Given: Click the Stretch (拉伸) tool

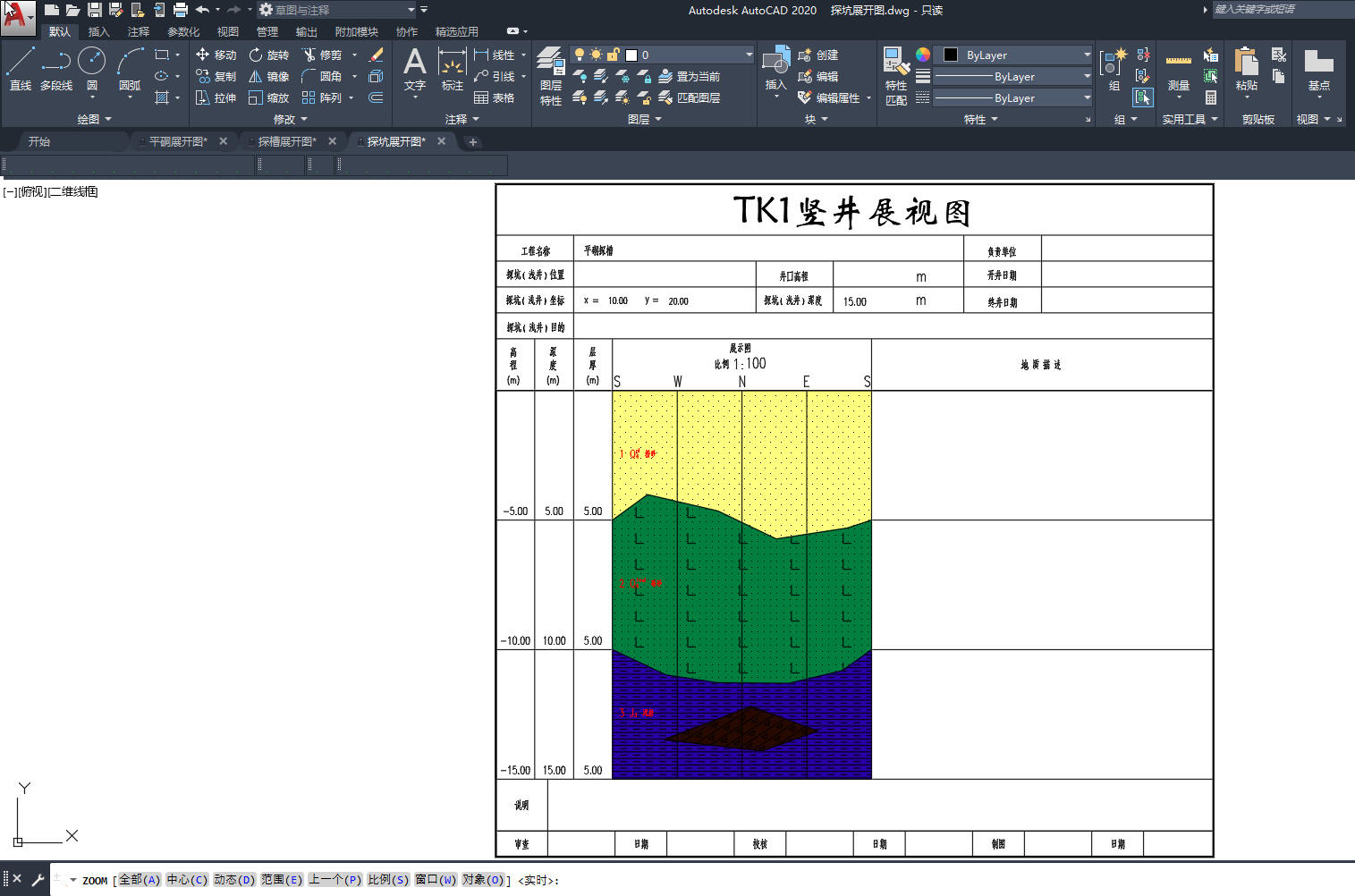Looking at the screenshot, I should [x=216, y=97].
